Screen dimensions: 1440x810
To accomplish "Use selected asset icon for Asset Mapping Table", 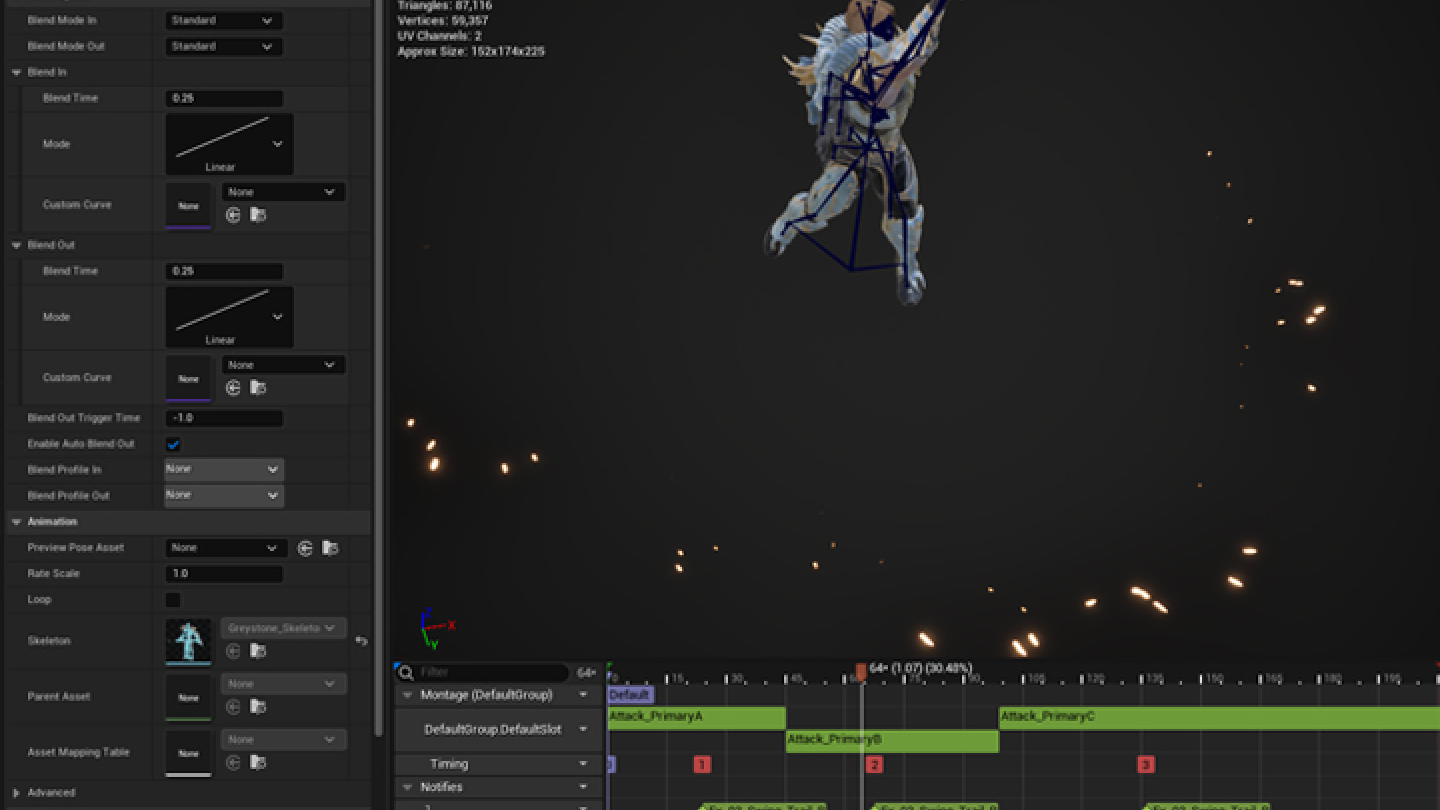I will [x=233, y=763].
